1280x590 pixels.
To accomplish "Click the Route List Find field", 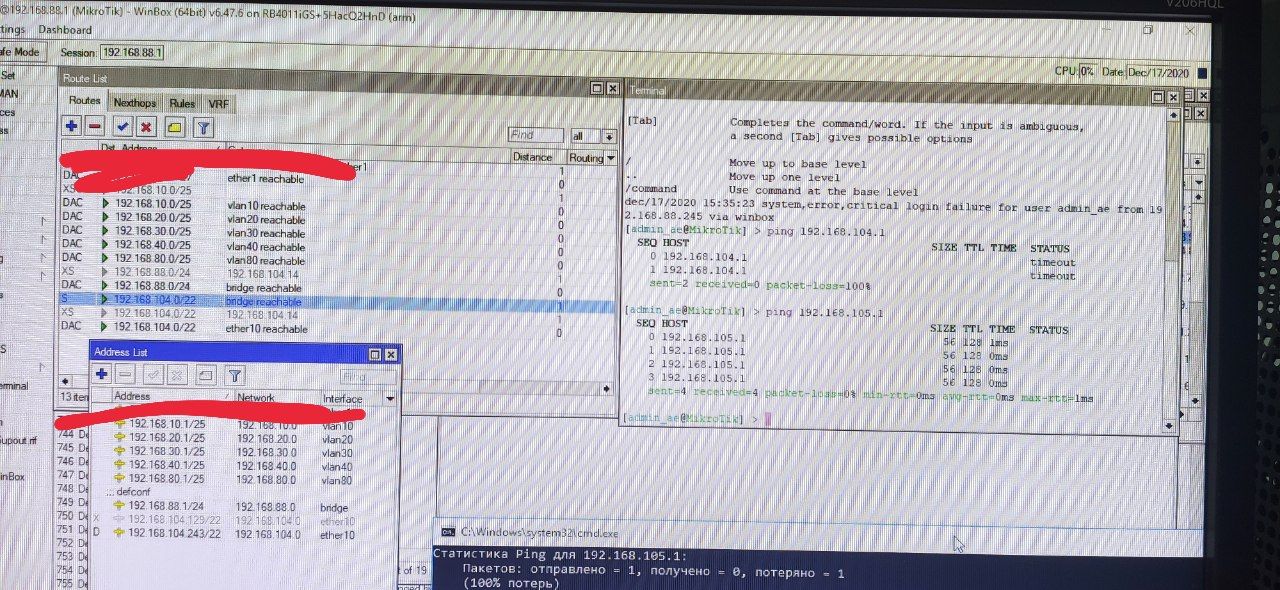I will [536, 135].
